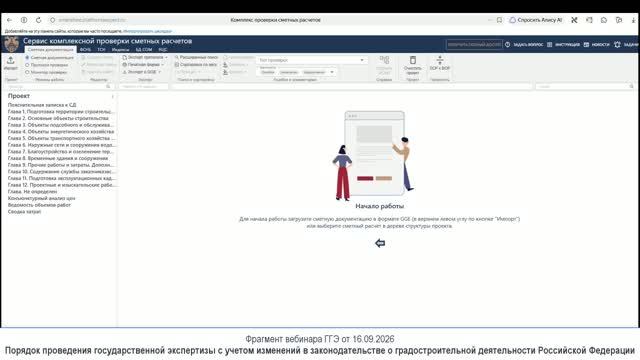The image size is (640, 360).
Task: Click the Ошибки filter chip
Action: coord(268,72)
